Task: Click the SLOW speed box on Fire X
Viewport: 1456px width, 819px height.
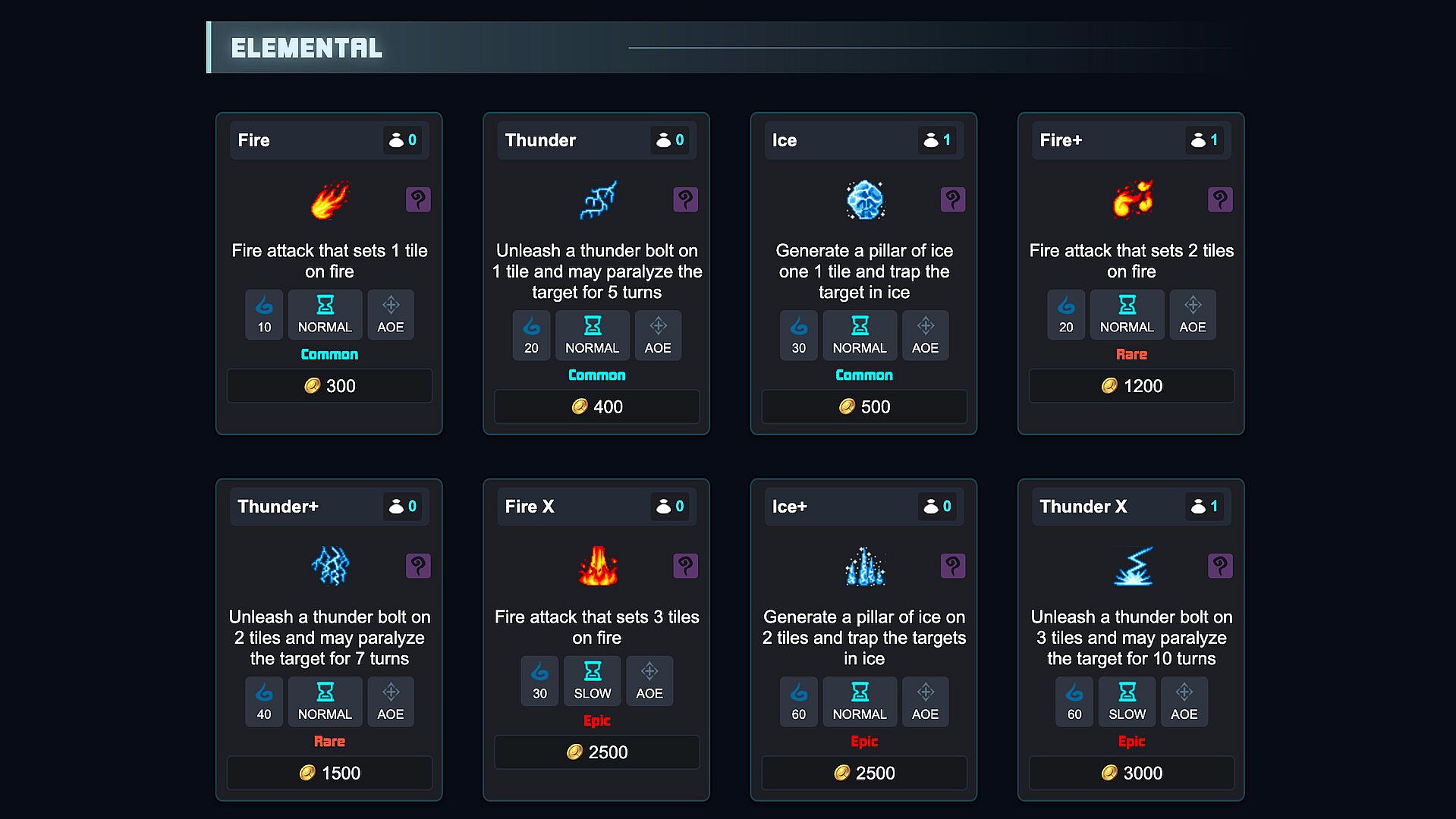Action: point(592,681)
